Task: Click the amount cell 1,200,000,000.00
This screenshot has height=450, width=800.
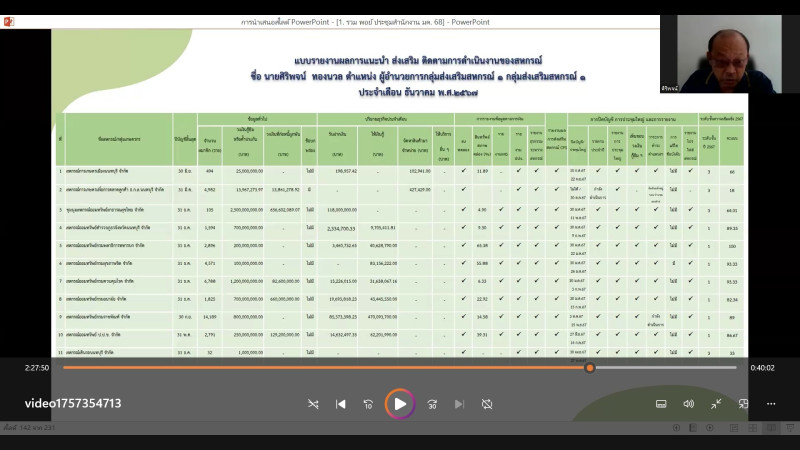Action: (x=246, y=281)
